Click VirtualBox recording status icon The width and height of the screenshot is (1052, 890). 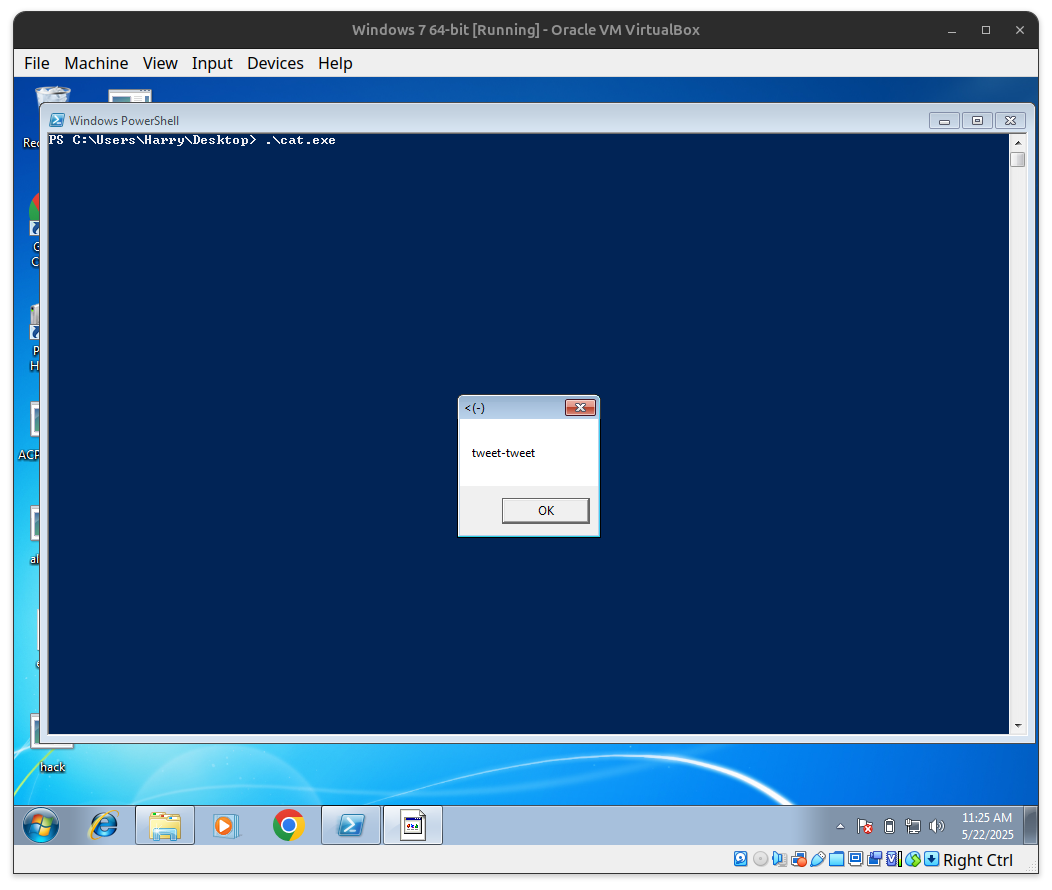(x=875, y=859)
